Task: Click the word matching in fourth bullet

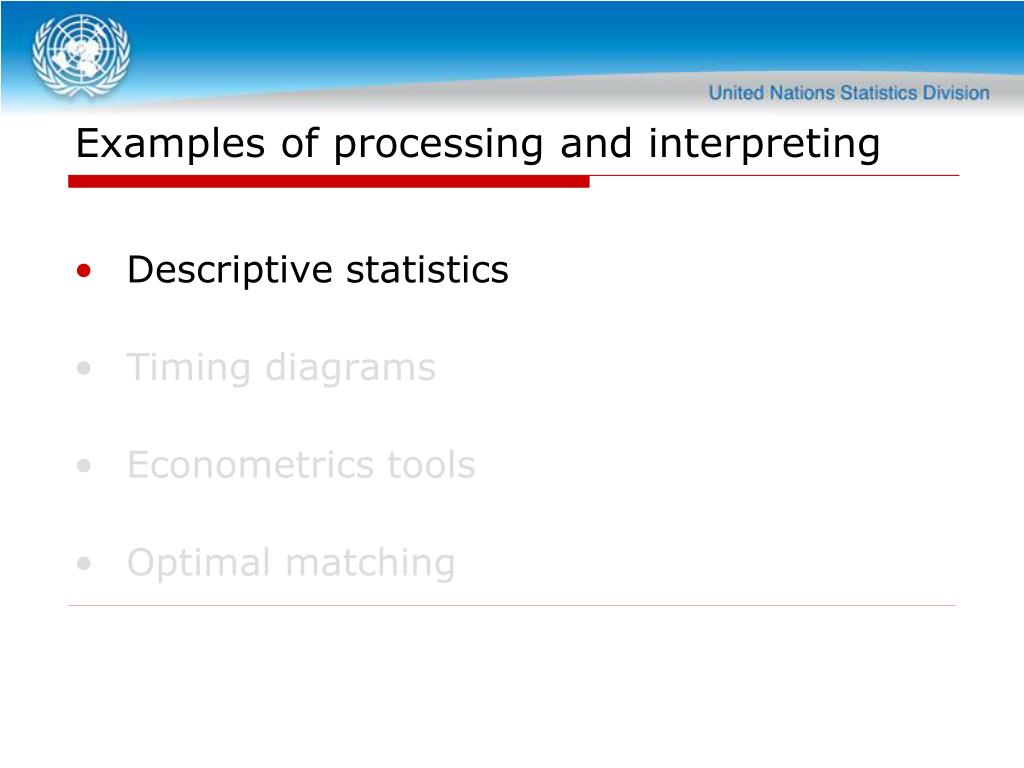Action: tap(370, 563)
